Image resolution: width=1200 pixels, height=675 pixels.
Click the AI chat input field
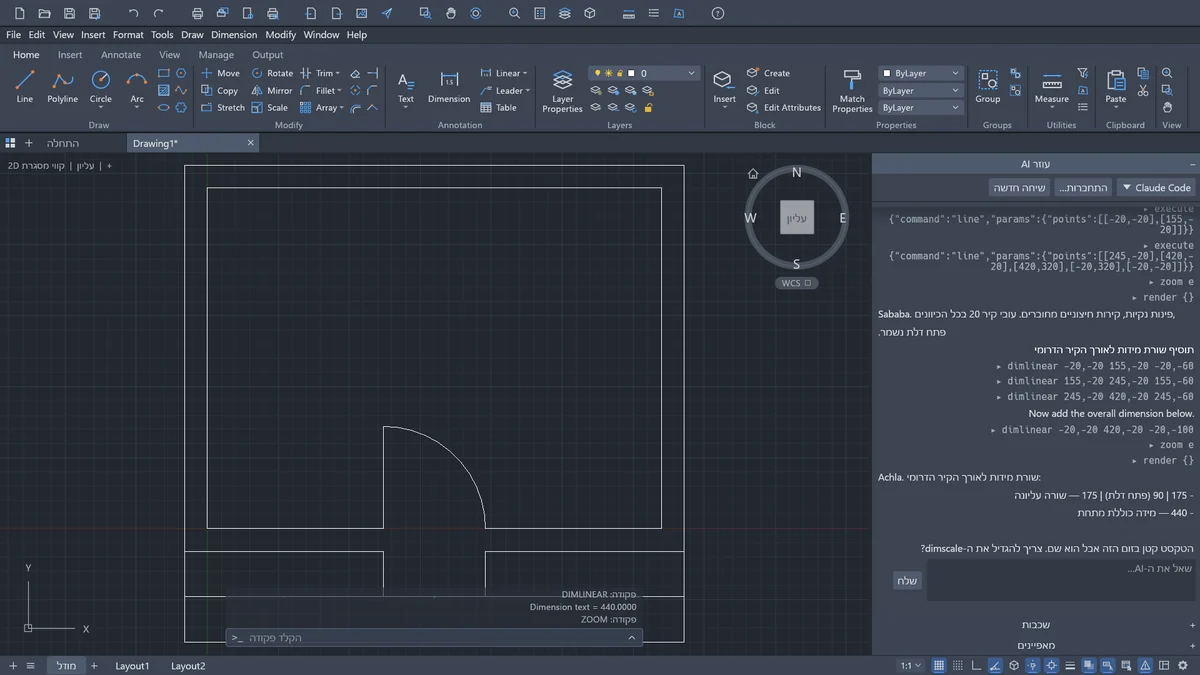coord(1061,581)
